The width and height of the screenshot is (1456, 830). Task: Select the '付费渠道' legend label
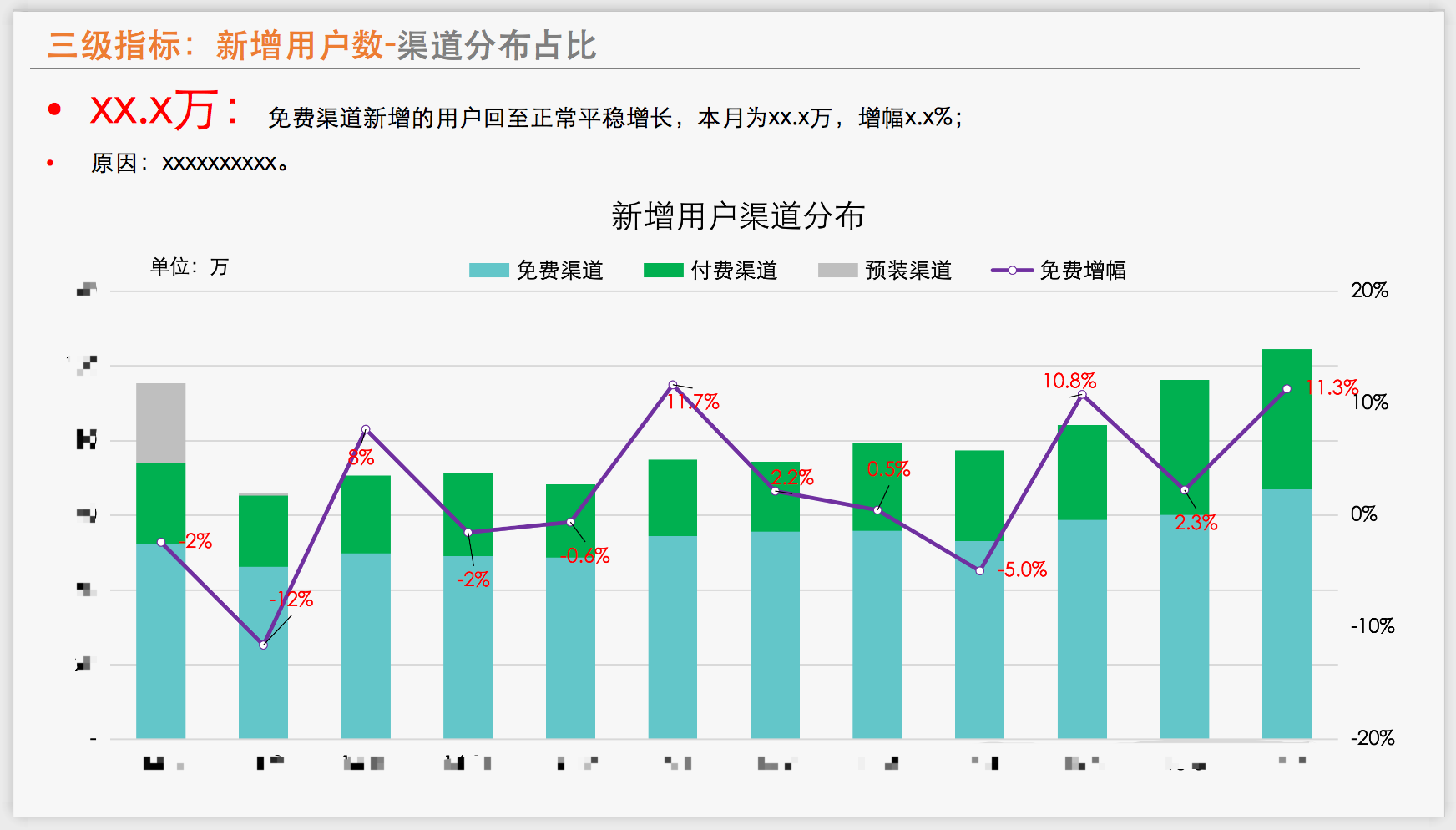tap(734, 270)
